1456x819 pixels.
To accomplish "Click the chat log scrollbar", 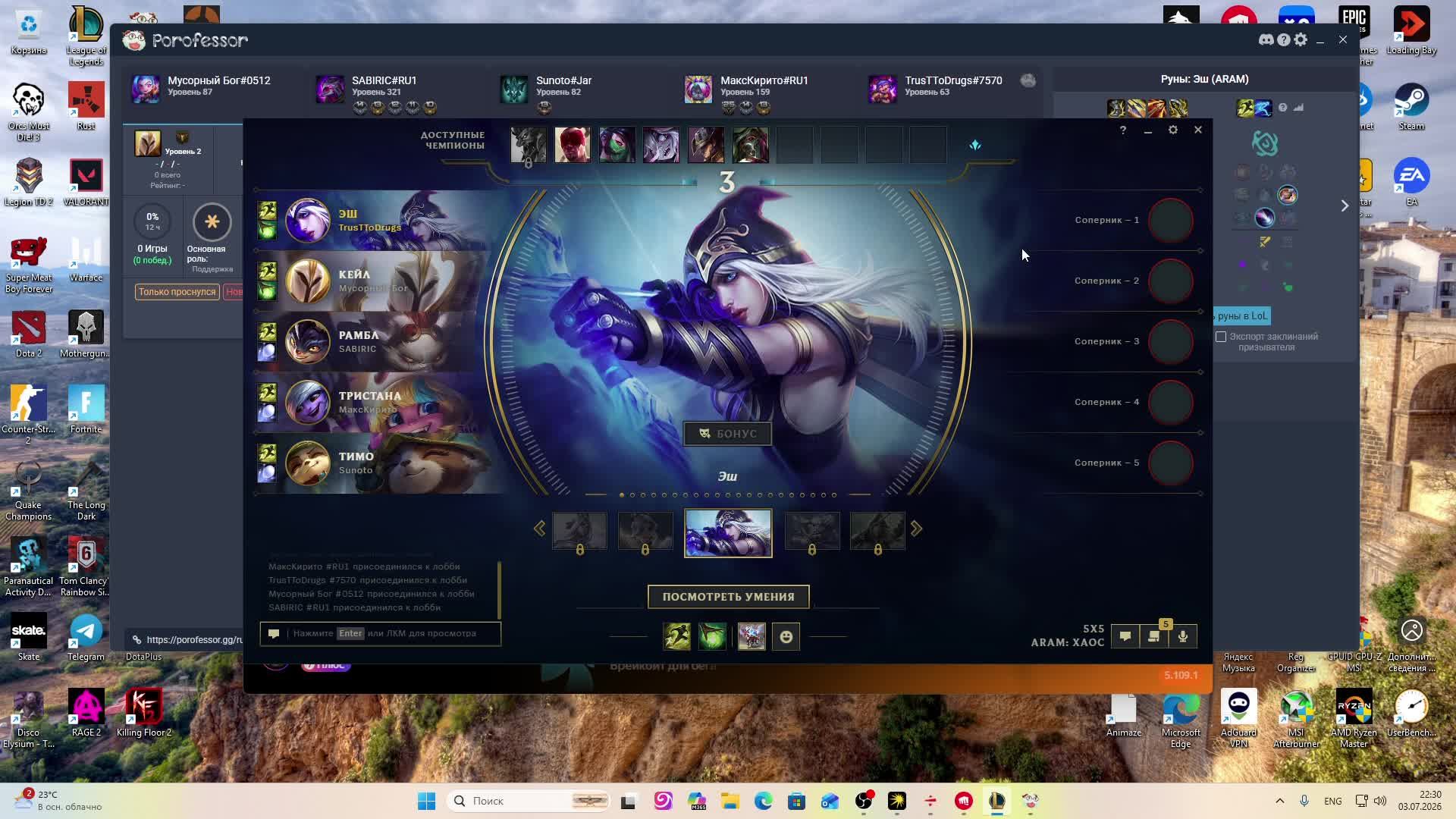I will (499, 590).
